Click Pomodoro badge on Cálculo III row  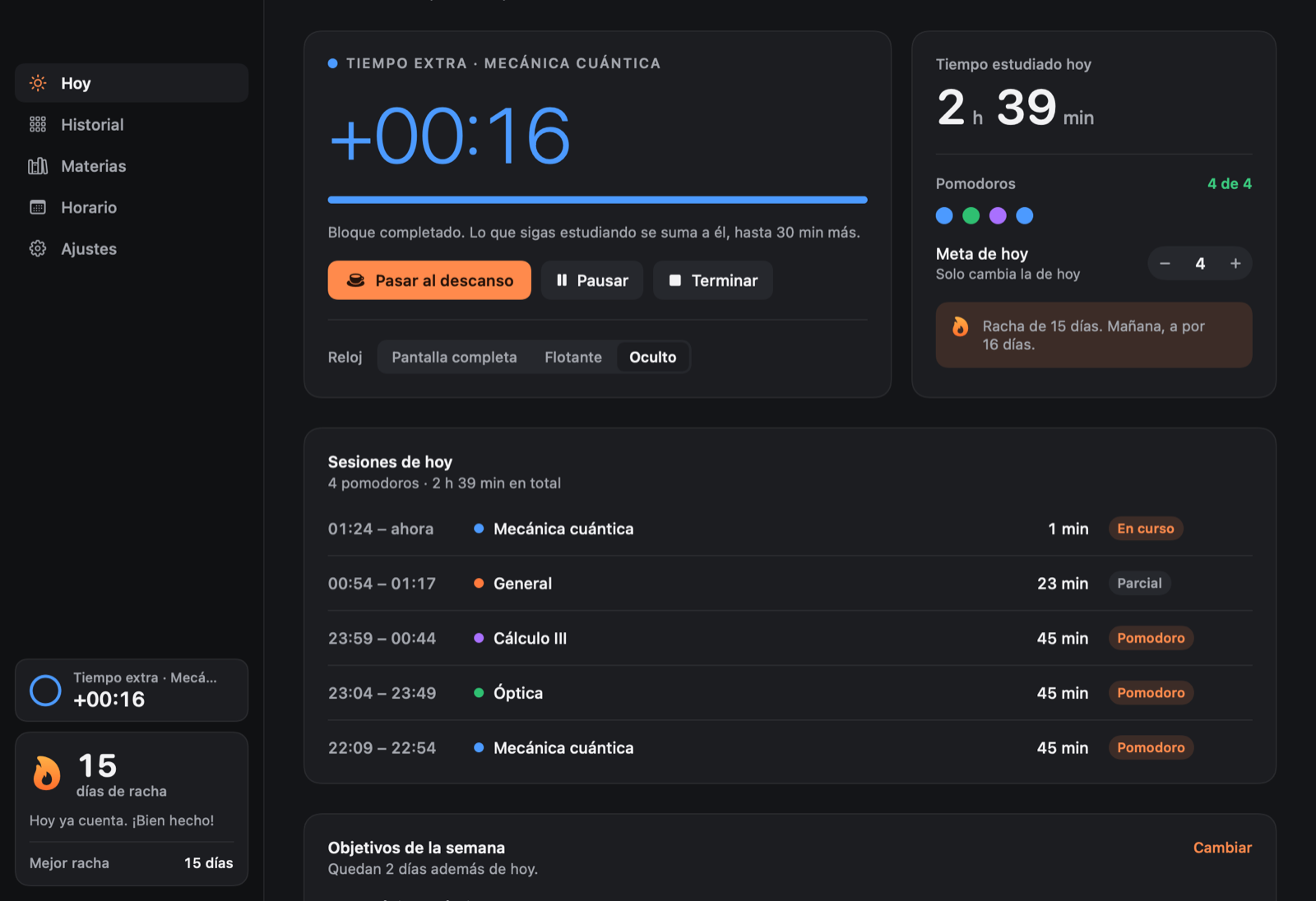coord(1151,638)
